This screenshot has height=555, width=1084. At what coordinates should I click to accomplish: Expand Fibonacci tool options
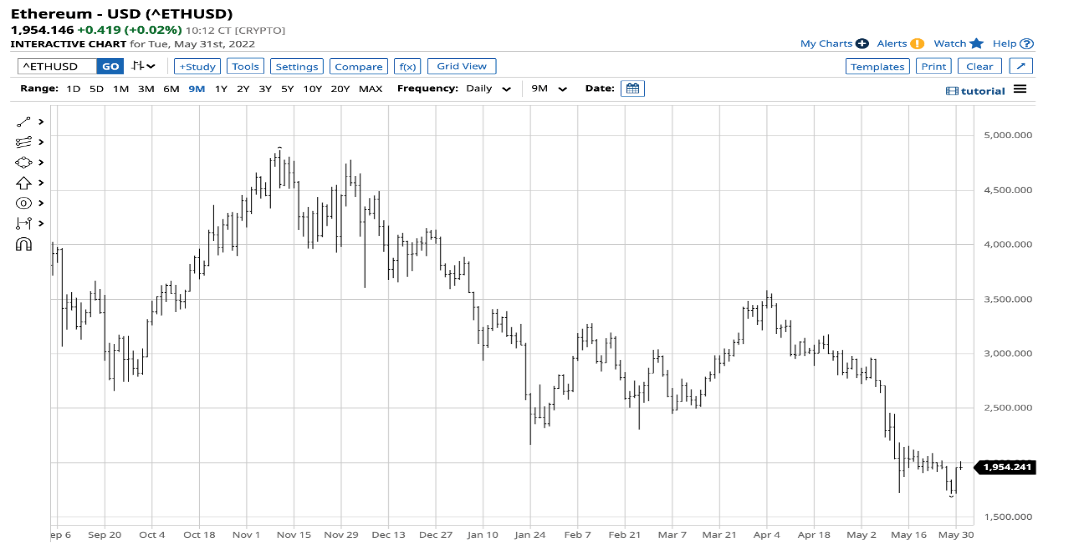(x=41, y=142)
